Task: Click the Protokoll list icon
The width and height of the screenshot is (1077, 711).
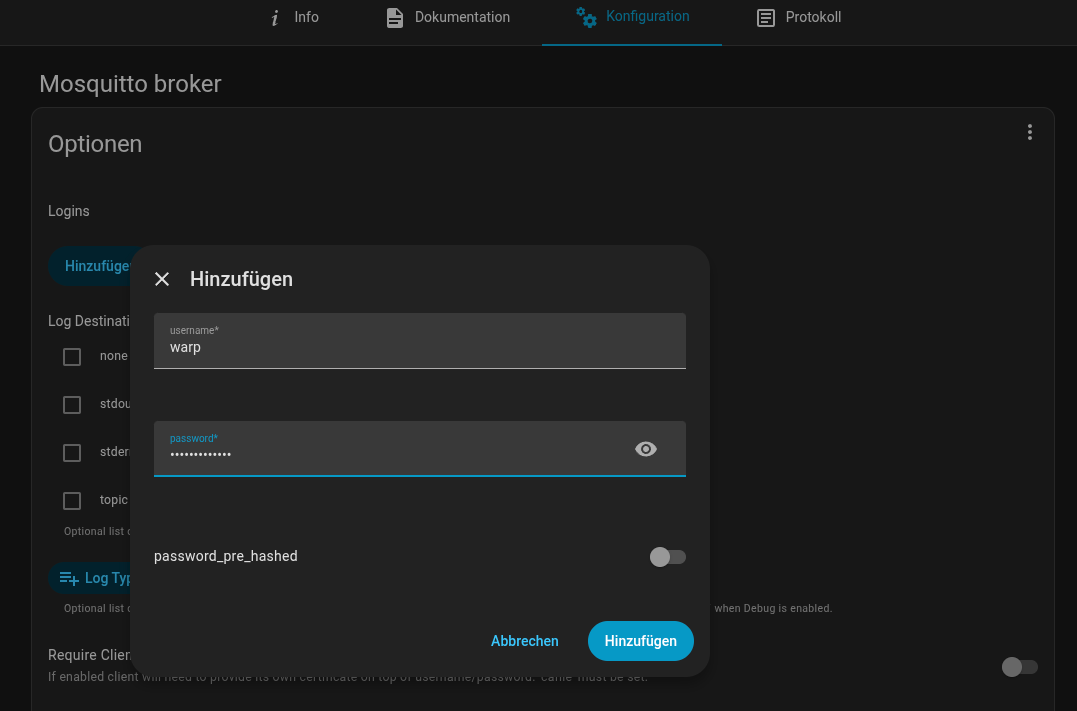Action: point(765,18)
